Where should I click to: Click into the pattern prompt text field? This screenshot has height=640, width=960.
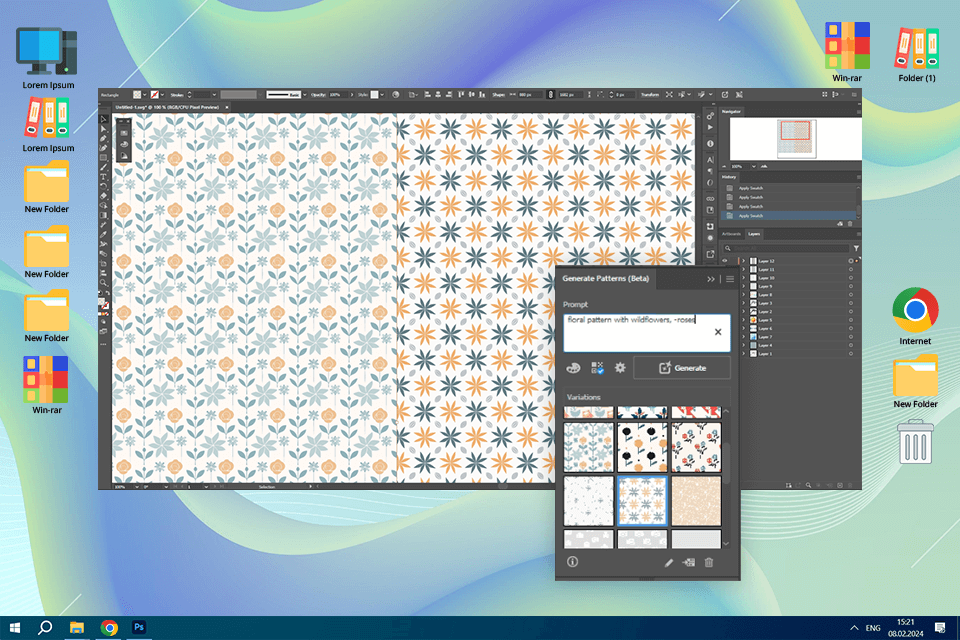(647, 333)
